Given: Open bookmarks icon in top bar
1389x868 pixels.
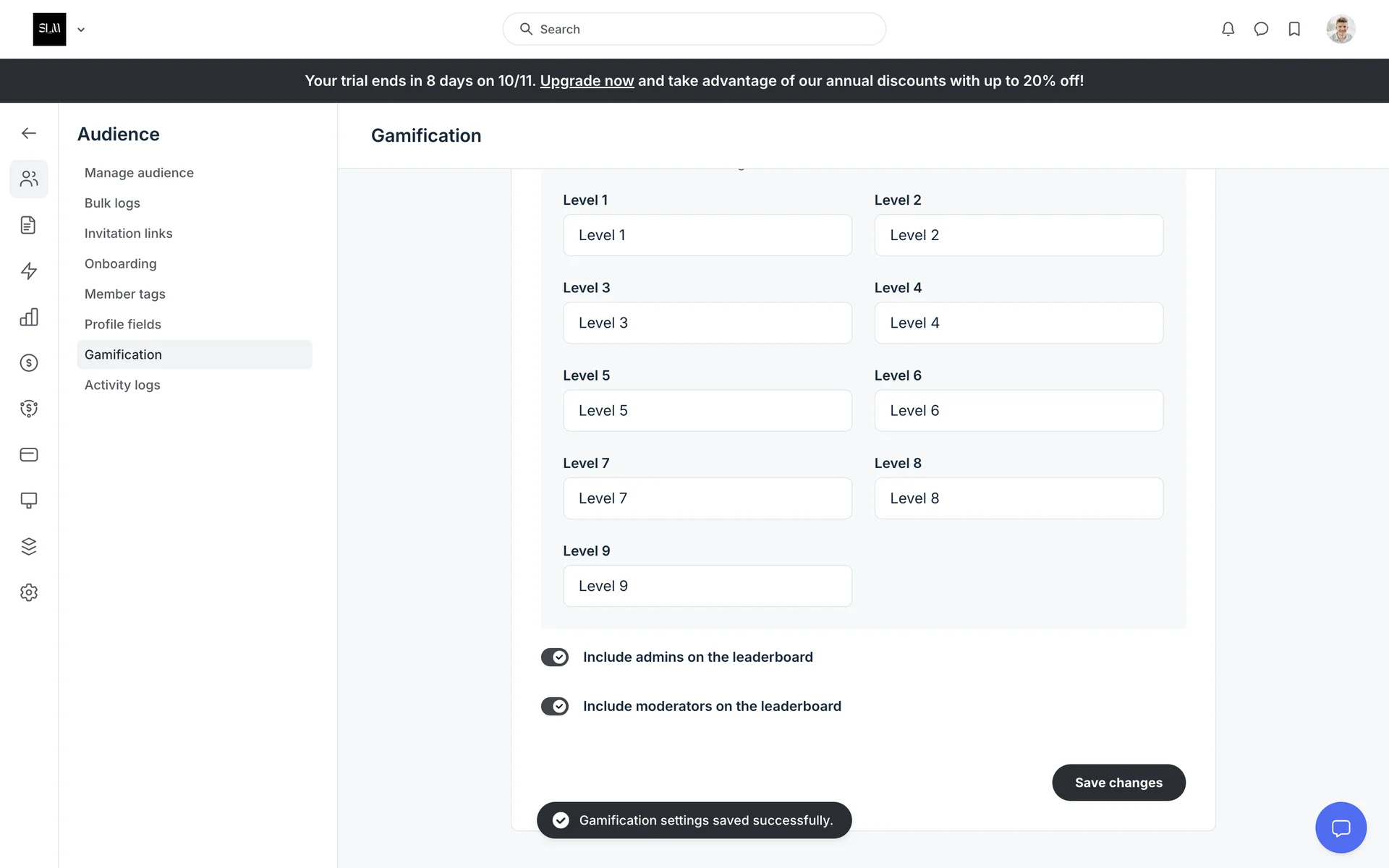Looking at the screenshot, I should pos(1294,29).
